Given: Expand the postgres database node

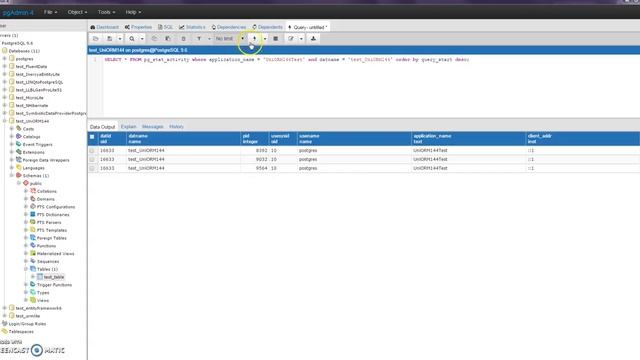Looking at the screenshot, I should tap(4, 59).
